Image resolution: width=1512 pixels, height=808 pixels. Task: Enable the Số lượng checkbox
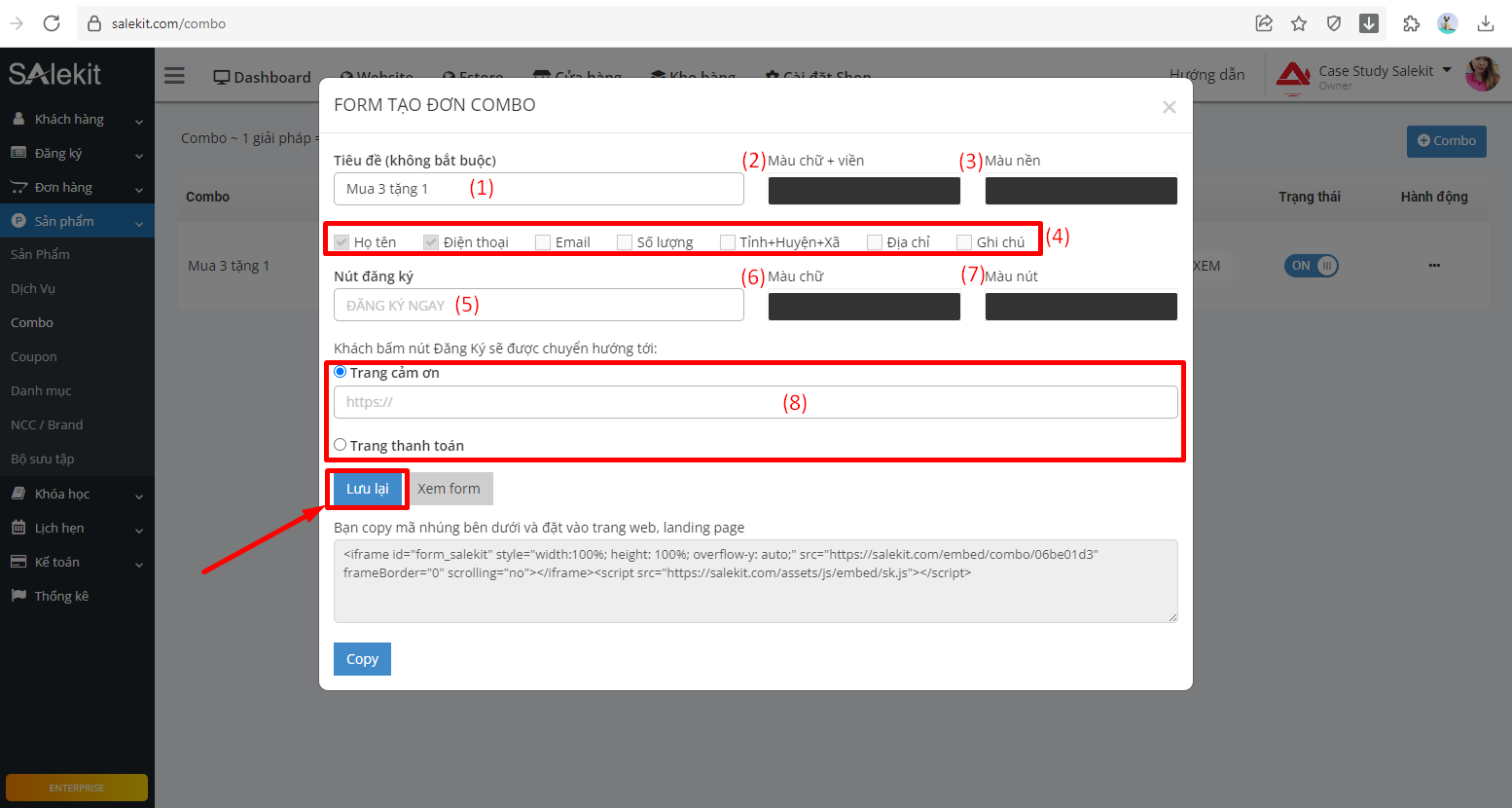click(x=625, y=241)
